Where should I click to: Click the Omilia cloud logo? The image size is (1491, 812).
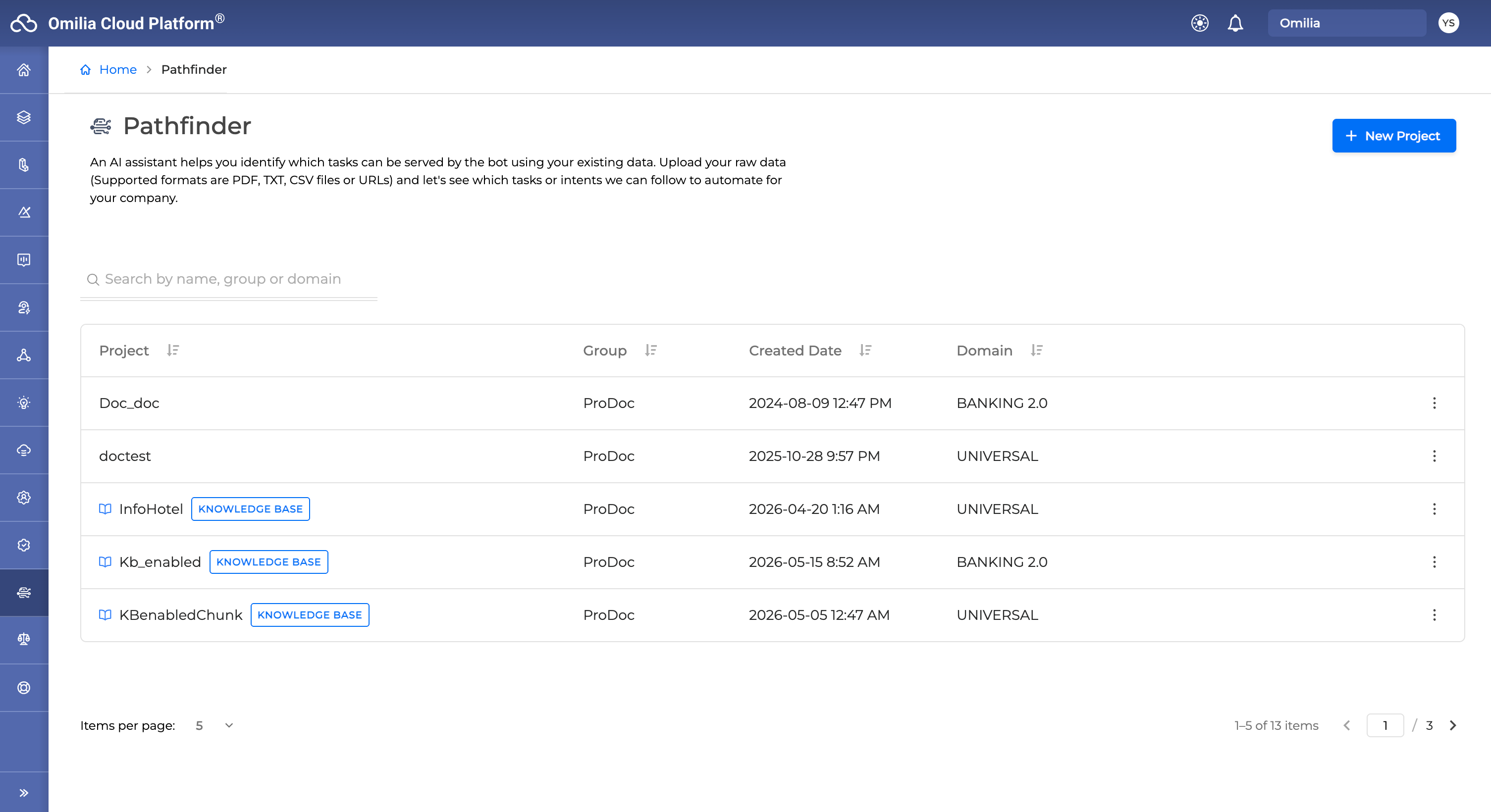24,23
